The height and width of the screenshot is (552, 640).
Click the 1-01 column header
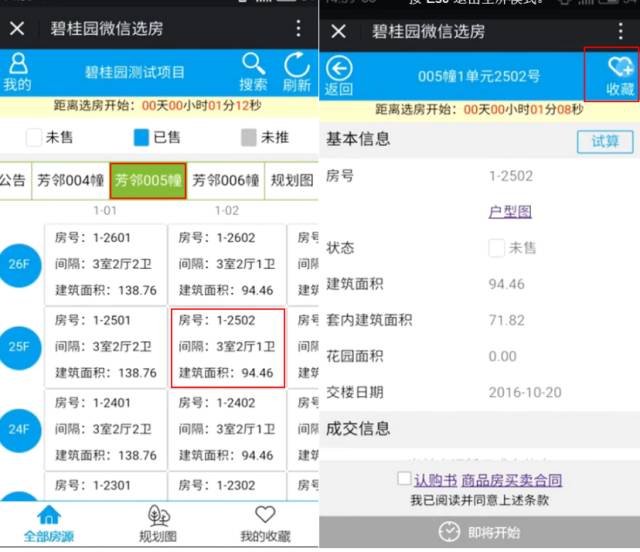click(105, 210)
